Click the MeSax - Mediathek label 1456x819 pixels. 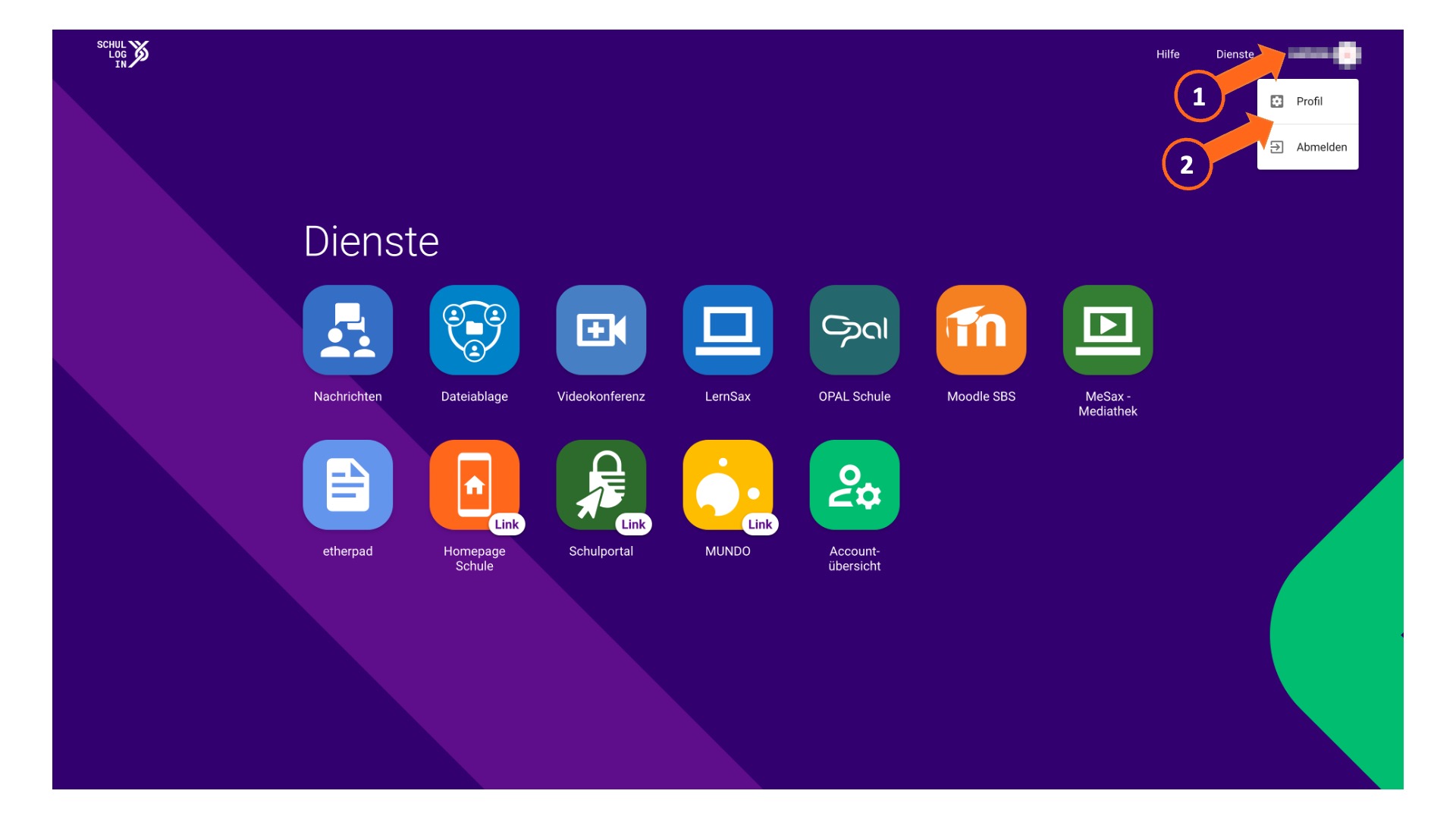coord(1107,404)
